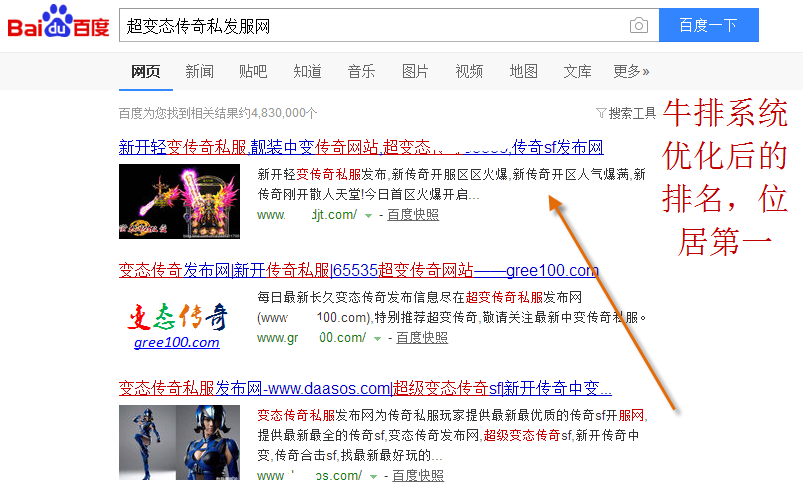
Task: Go to the 知道 tab
Action: 307,71
